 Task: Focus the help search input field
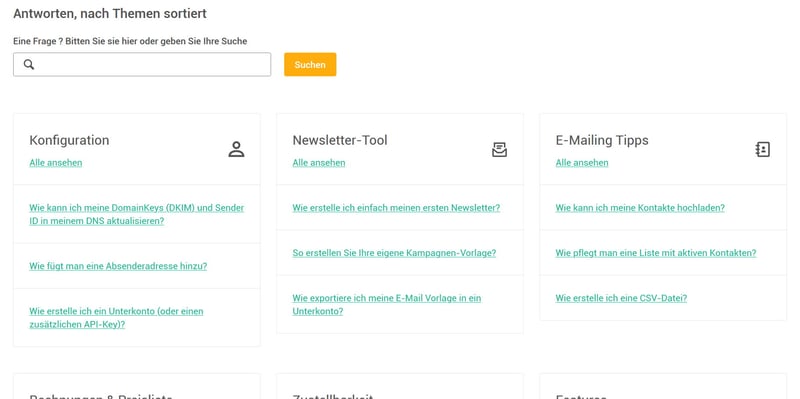tap(142, 64)
